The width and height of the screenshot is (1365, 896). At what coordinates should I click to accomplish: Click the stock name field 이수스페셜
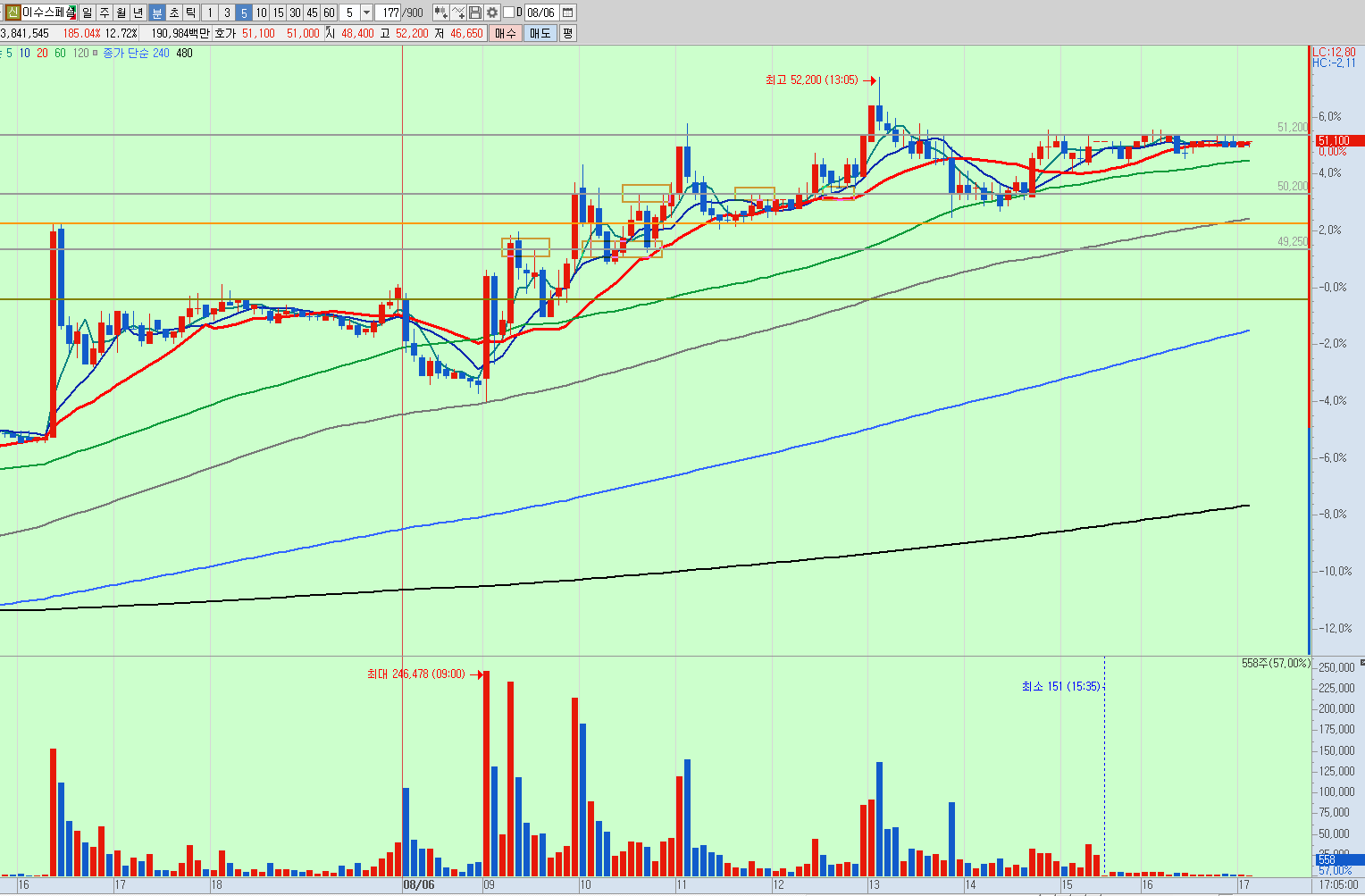48,13
